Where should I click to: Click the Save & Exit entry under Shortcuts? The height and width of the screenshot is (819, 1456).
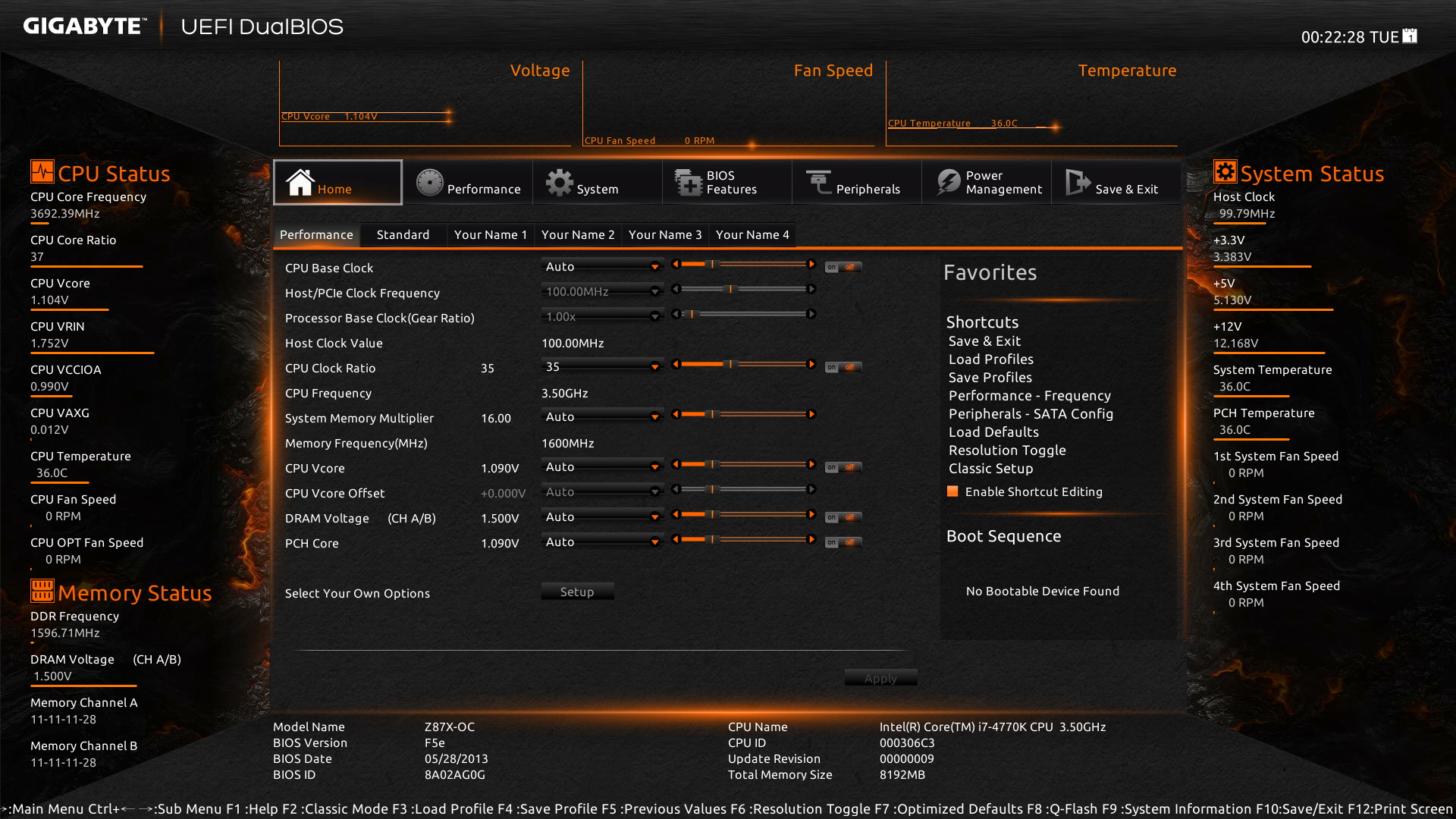click(x=984, y=340)
